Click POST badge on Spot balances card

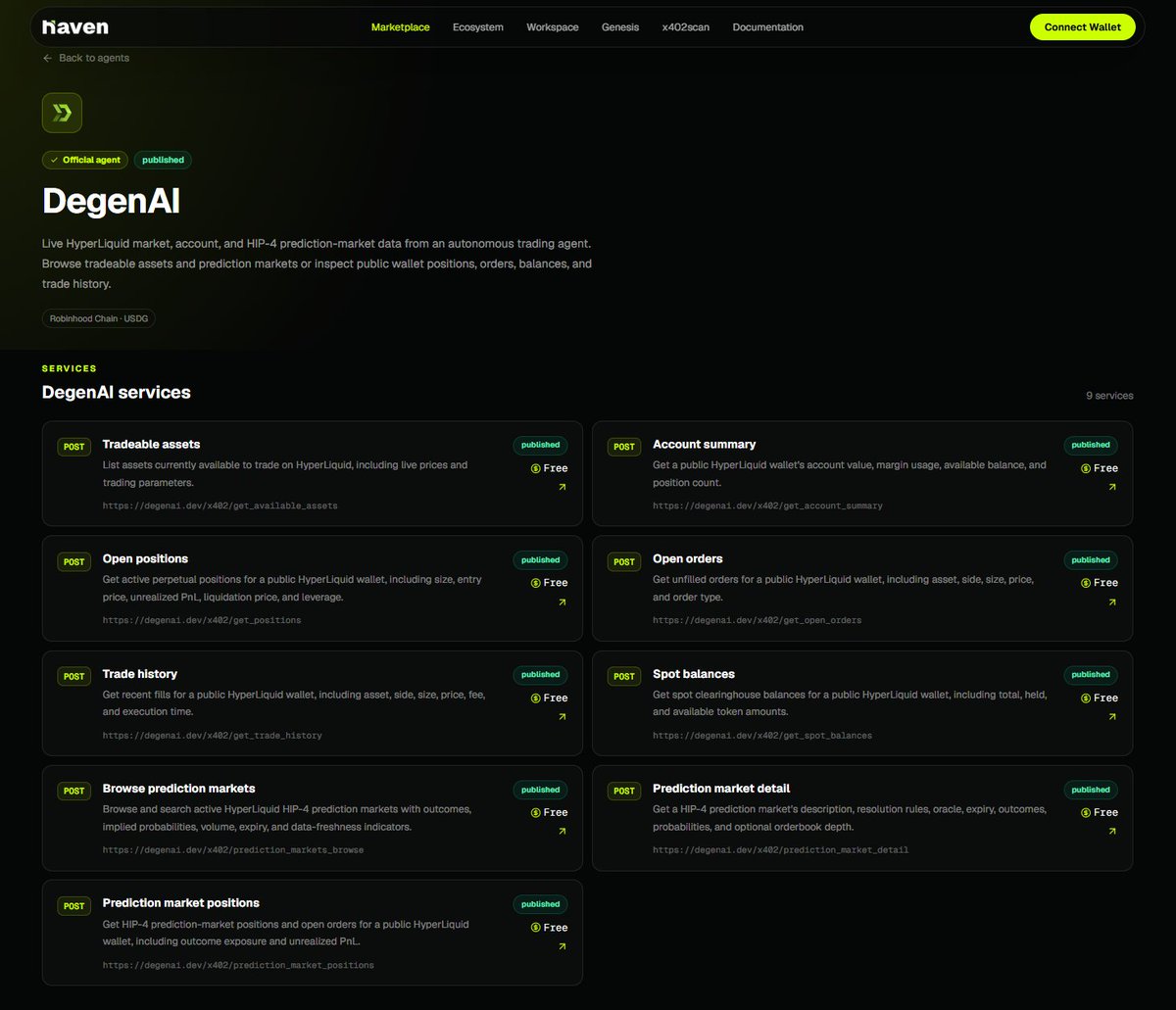tap(624, 676)
